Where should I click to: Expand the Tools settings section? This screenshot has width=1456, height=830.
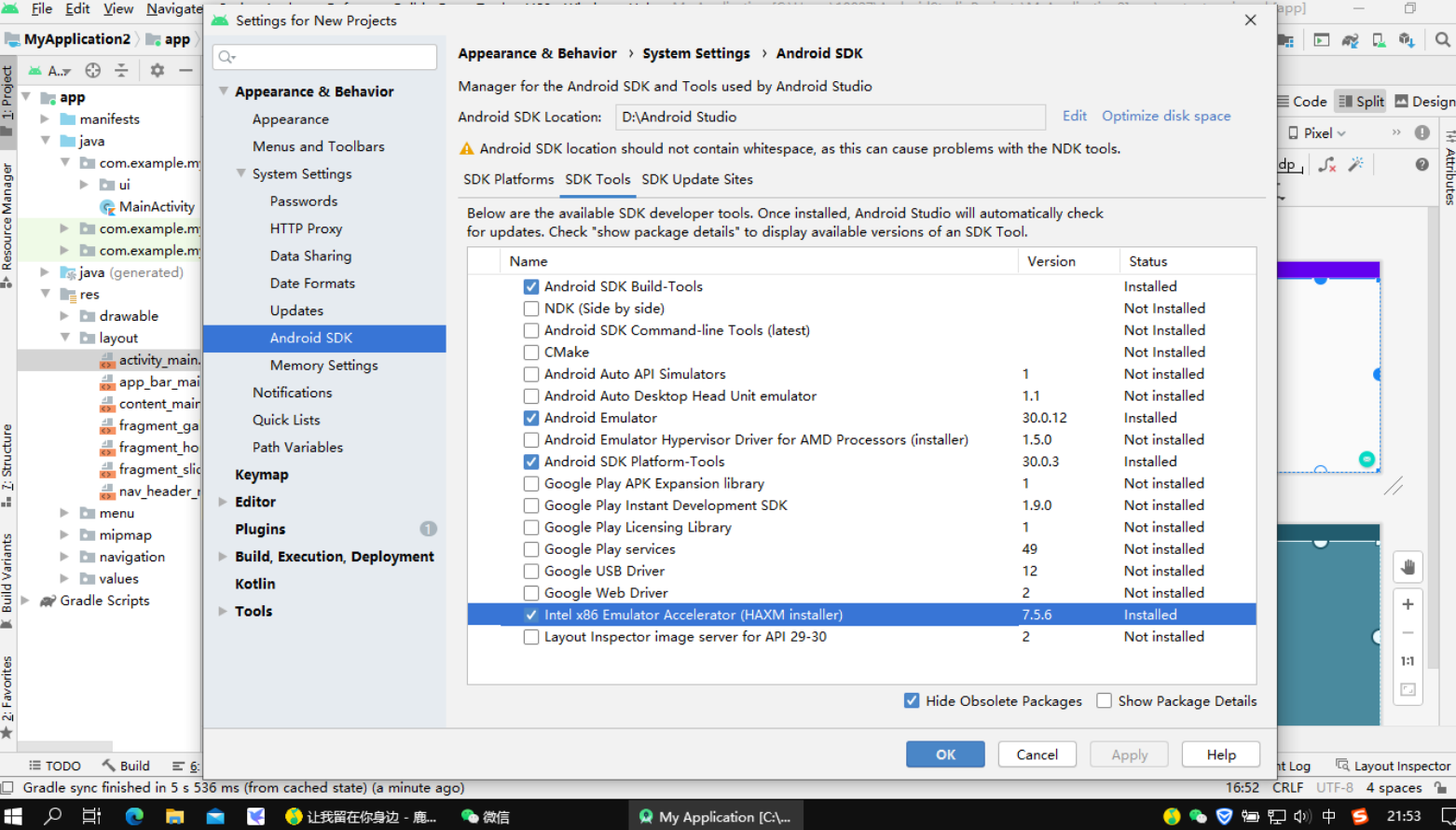[224, 612]
